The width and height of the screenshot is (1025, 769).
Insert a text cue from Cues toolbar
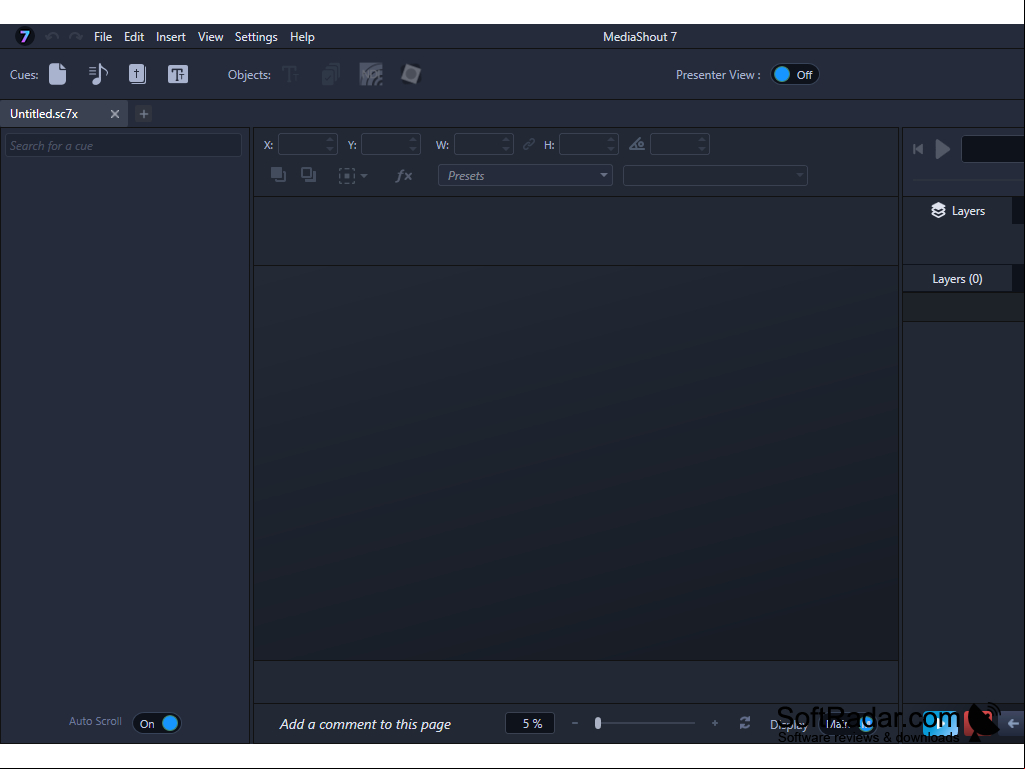coord(178,74)
